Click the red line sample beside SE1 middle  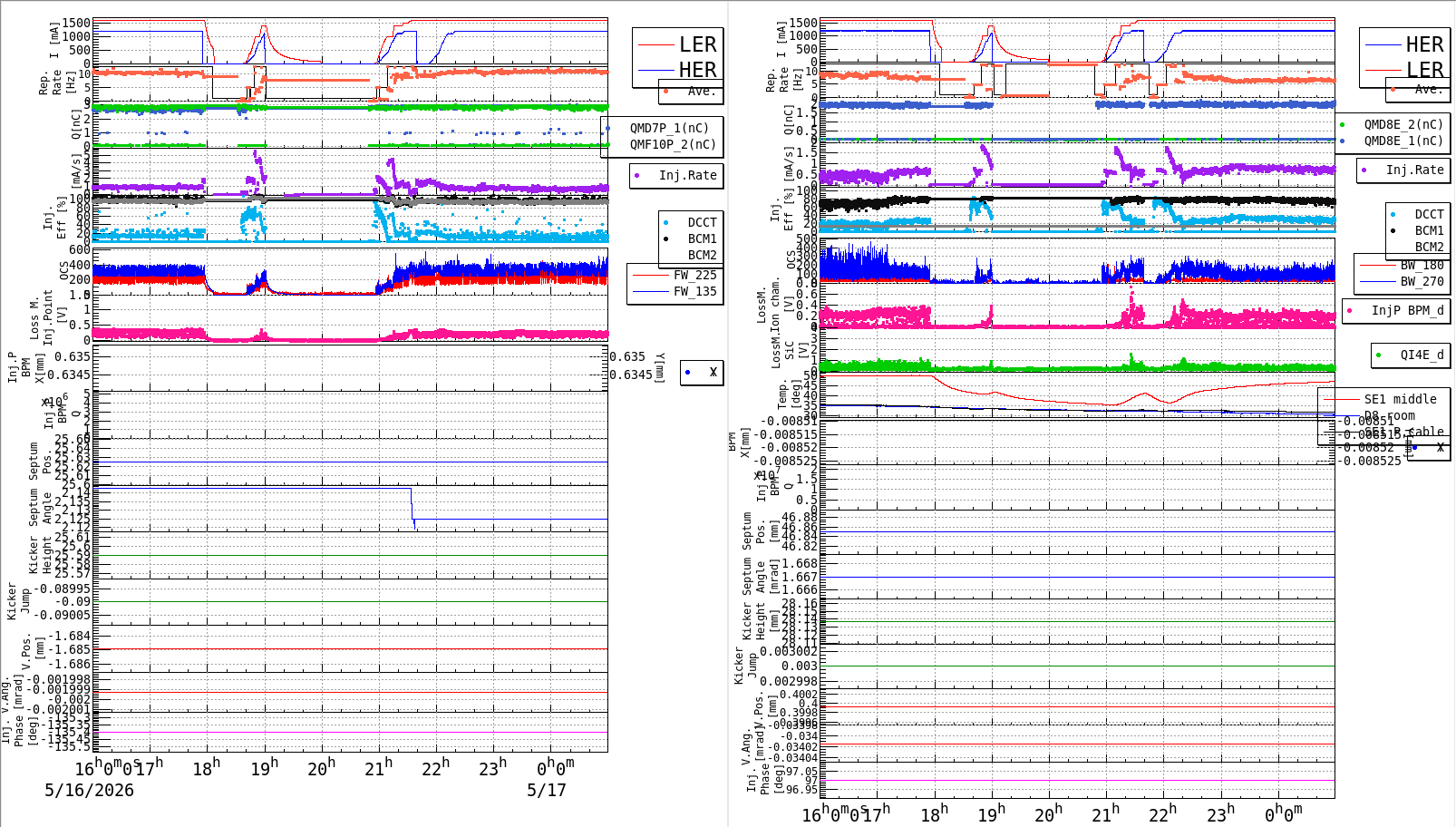(1341, 399)
